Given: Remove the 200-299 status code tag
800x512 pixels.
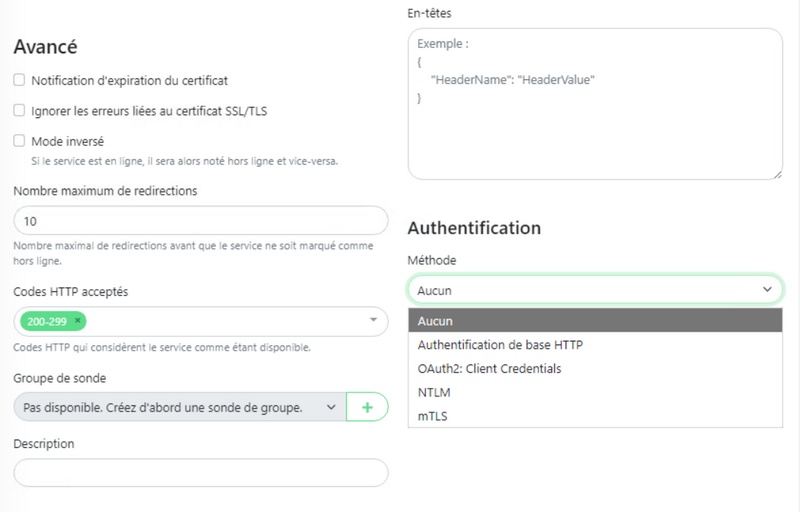Looking at the screenshot, I should (78, 320).
